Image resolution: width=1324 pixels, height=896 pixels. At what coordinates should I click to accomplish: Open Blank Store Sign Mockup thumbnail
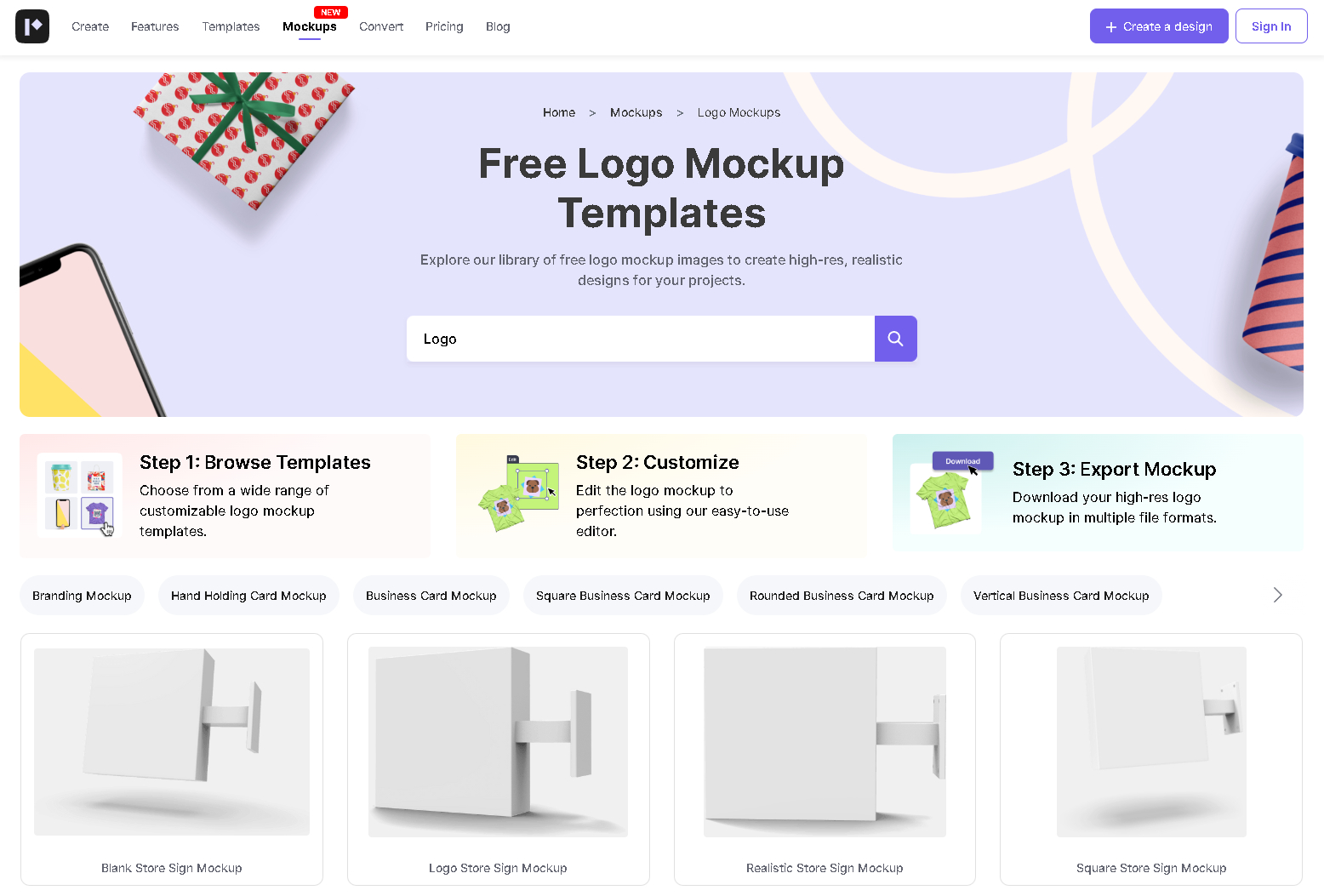pyautogui.click(x=172, y=742)
